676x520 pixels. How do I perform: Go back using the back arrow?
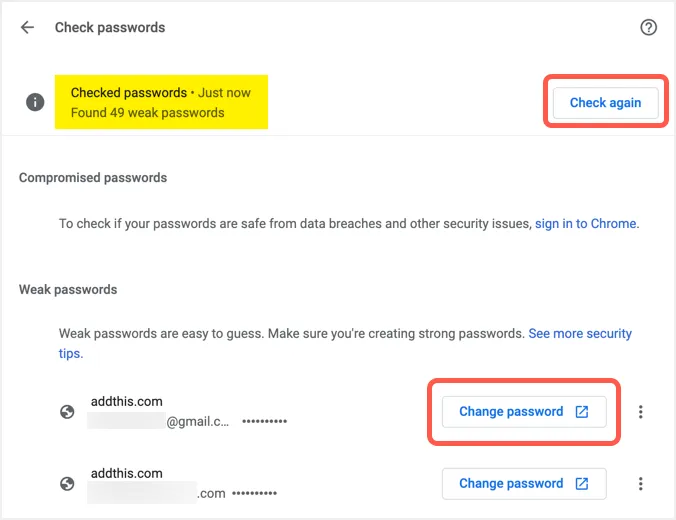click(x=27, y=28)
